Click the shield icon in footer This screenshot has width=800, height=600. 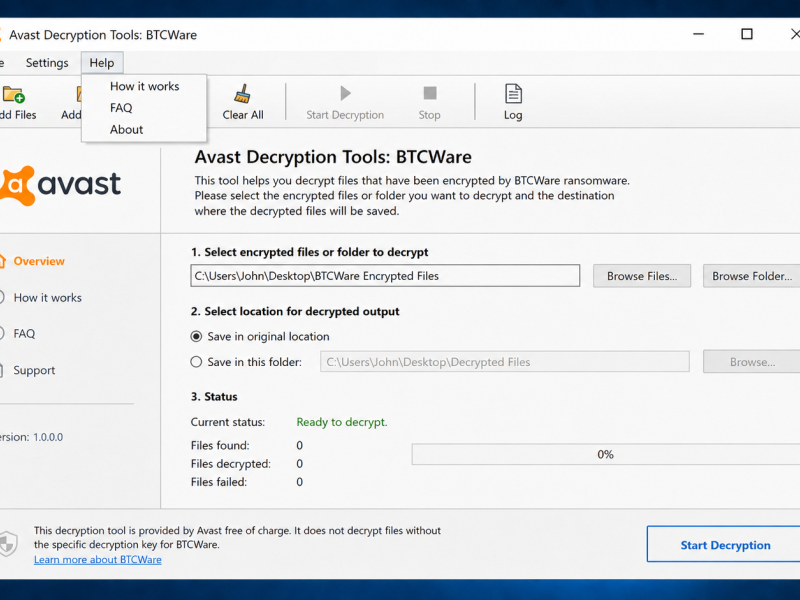coord(8,543)
